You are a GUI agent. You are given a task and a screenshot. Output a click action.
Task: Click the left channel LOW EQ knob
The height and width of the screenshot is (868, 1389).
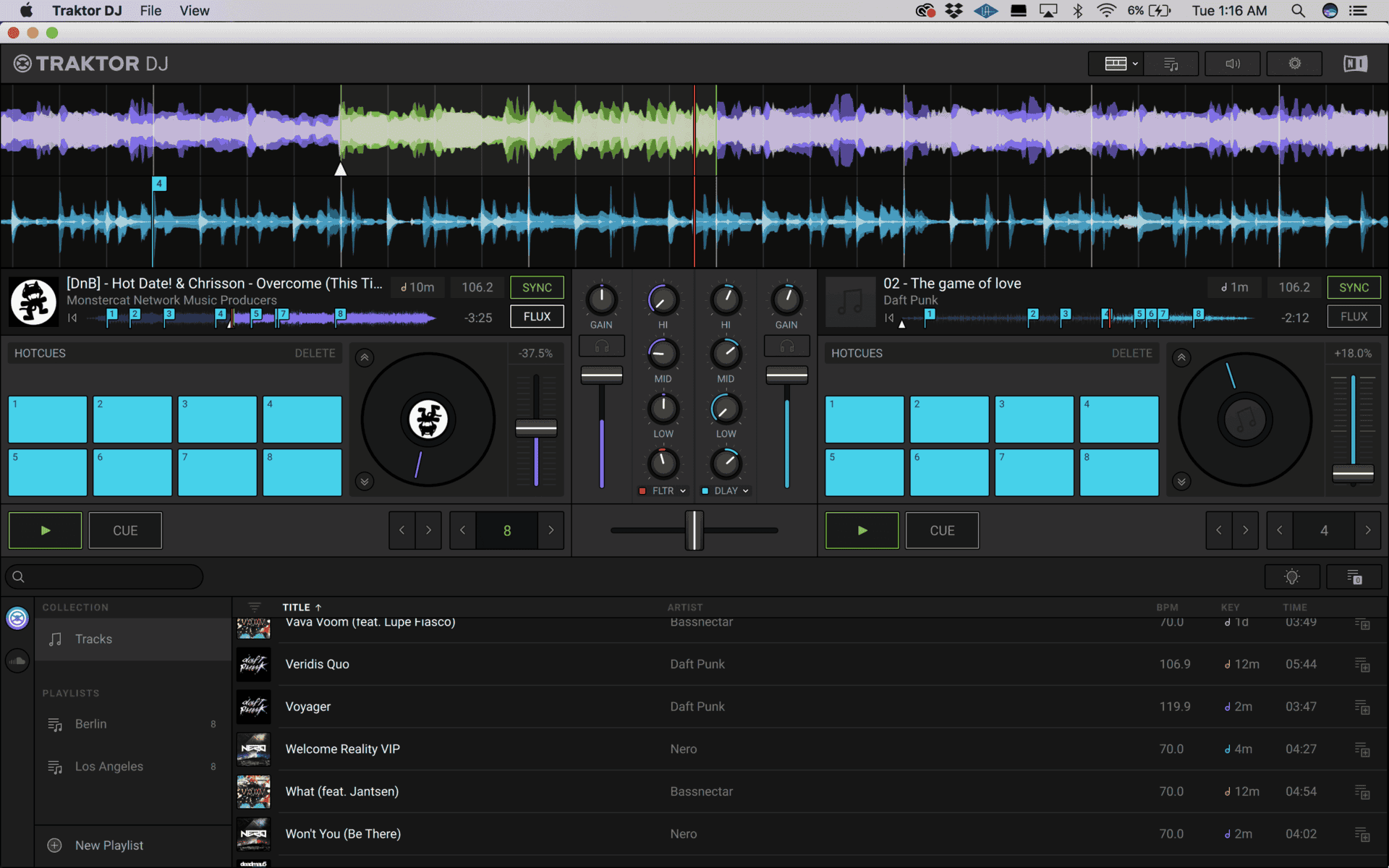coord(663,409)
